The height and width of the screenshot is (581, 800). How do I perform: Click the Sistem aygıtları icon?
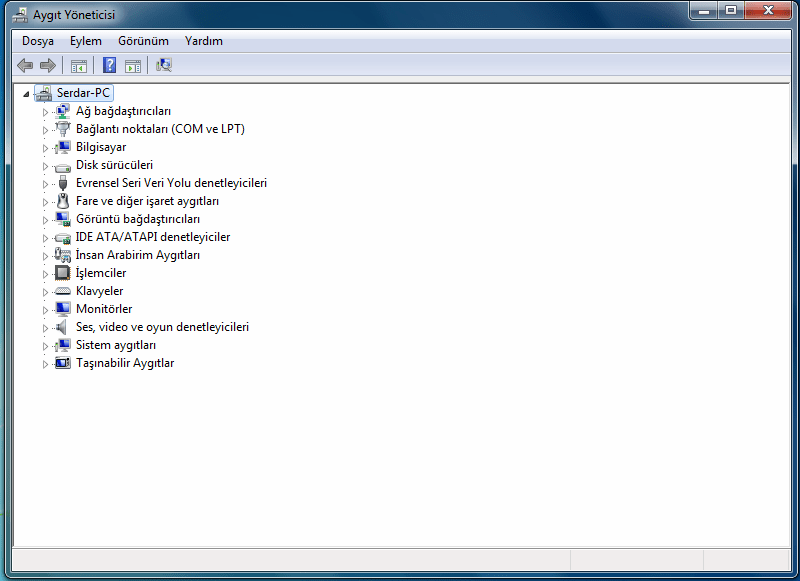(63, 345)
